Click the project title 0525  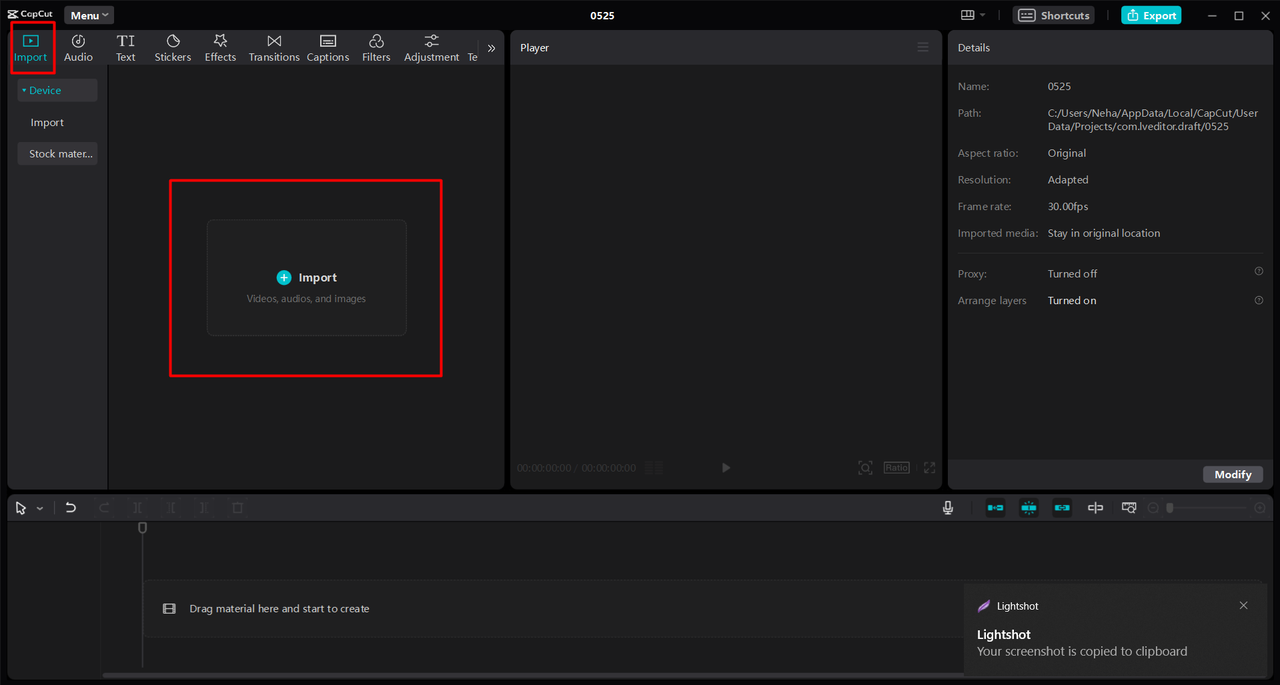[x=602, y=15]
